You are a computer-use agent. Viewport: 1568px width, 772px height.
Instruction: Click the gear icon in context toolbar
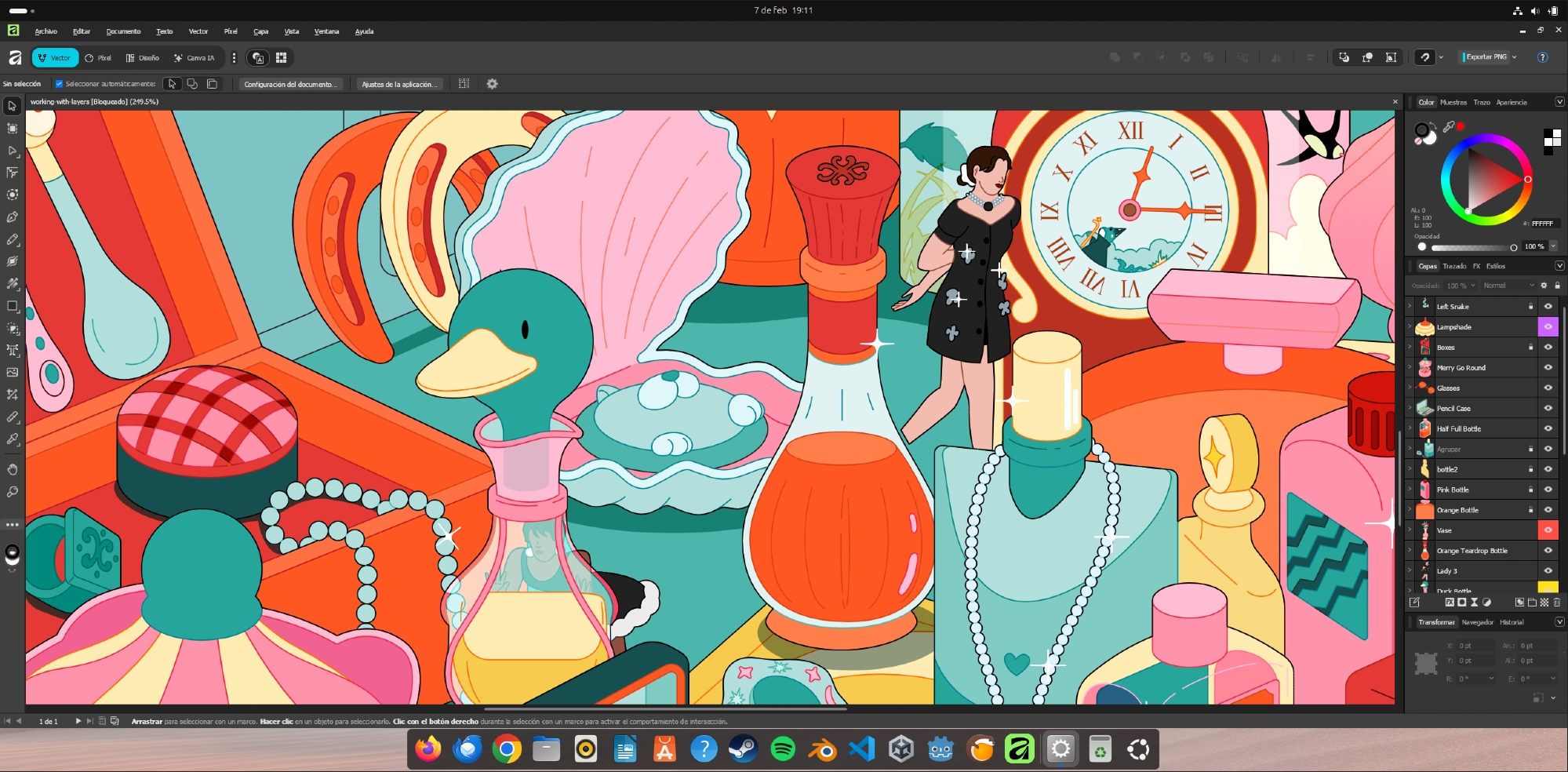[492, 84]
